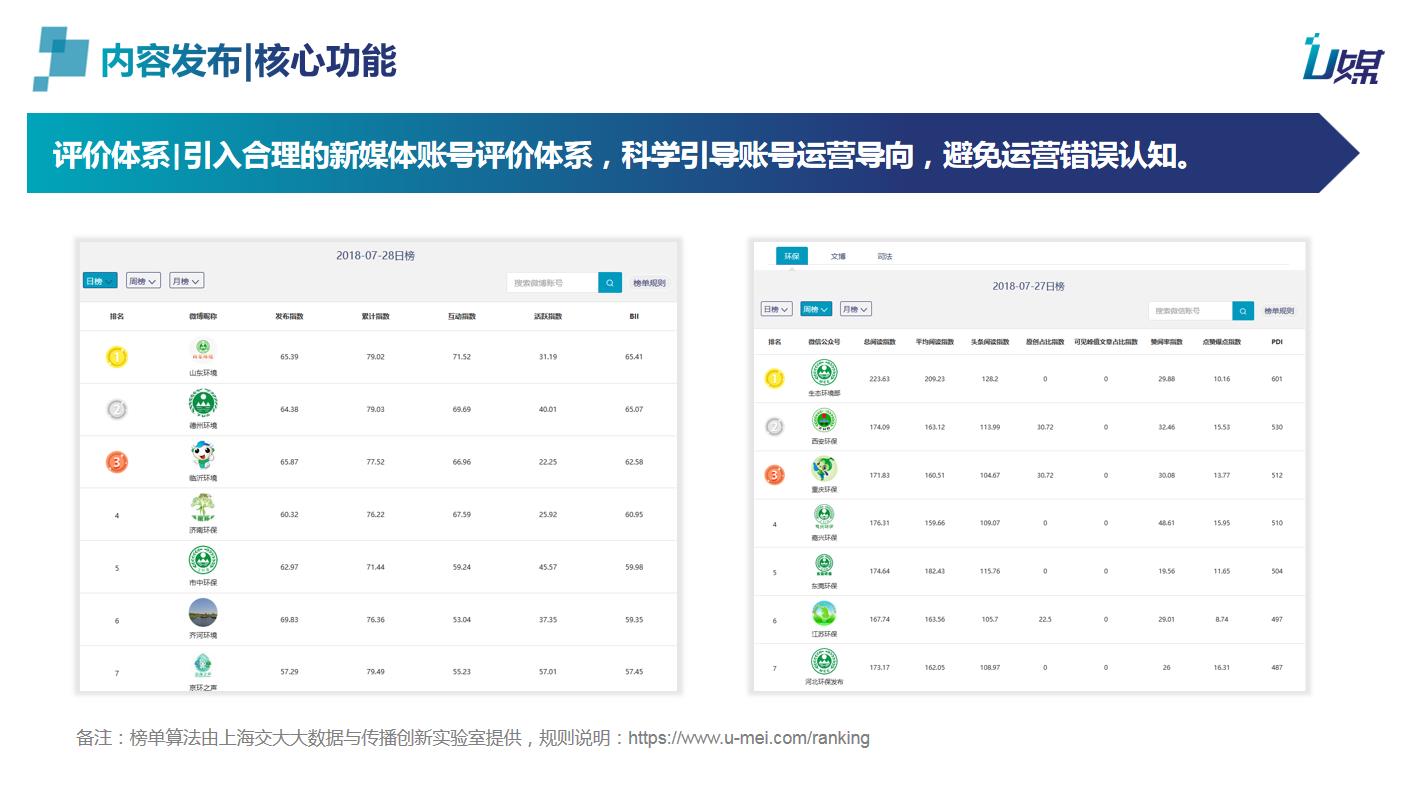Viewport: 1420px width, 797px height.
Task: Select the PDI value 601
Action: coord(1277,379)
